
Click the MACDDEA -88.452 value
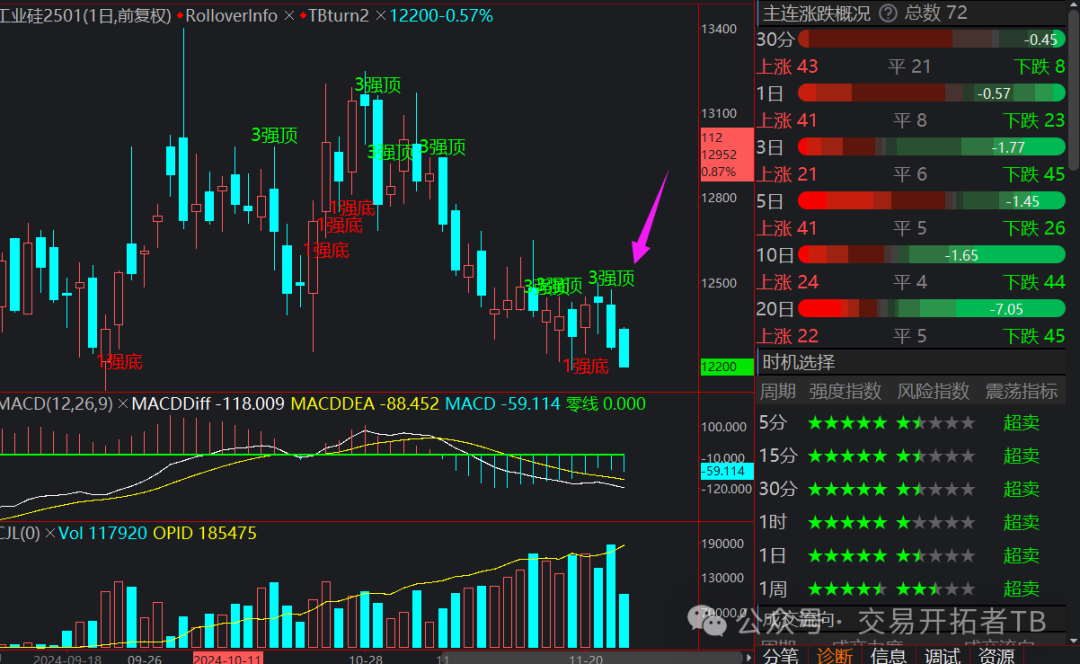365,404
